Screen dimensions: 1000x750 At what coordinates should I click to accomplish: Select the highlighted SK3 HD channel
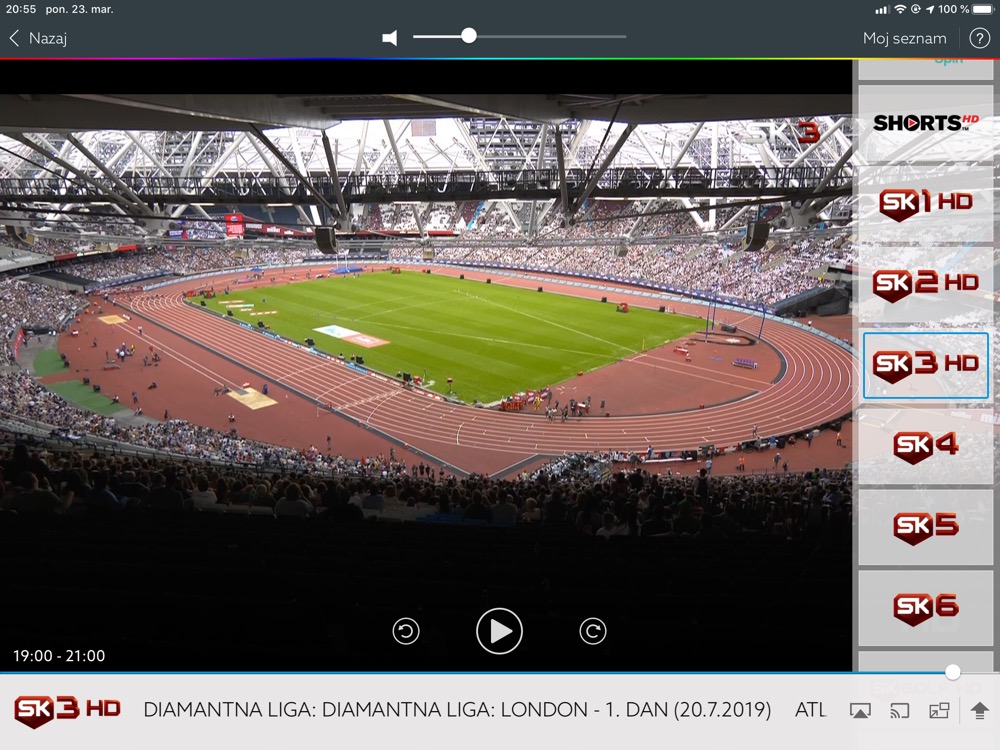925,365
